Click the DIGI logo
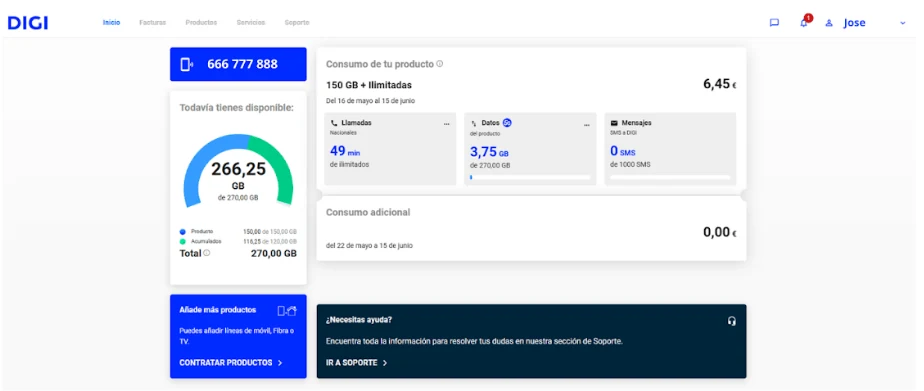The image size is (924, 391). tap(28, 23)
